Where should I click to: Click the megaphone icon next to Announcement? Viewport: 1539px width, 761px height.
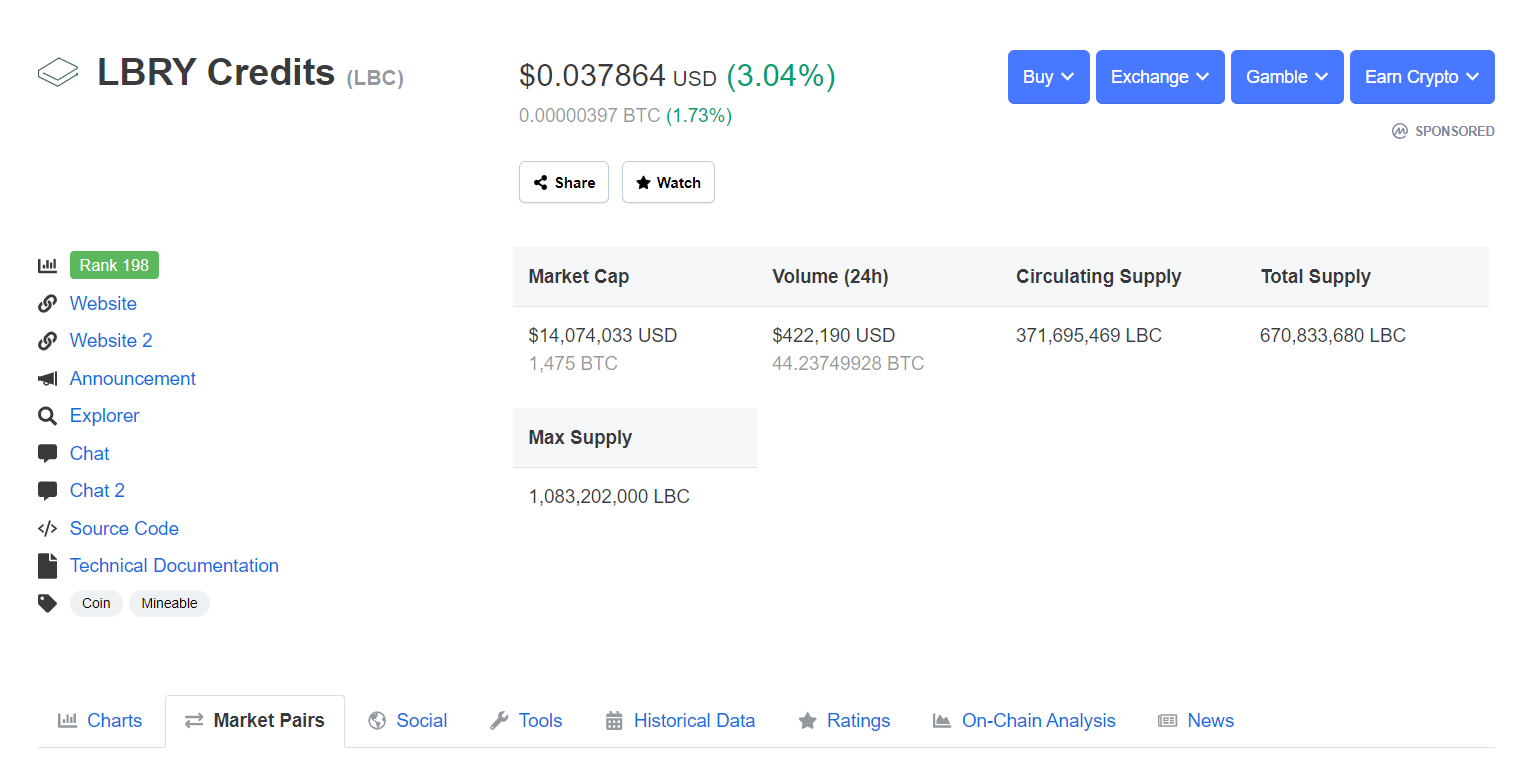[47, 379]
